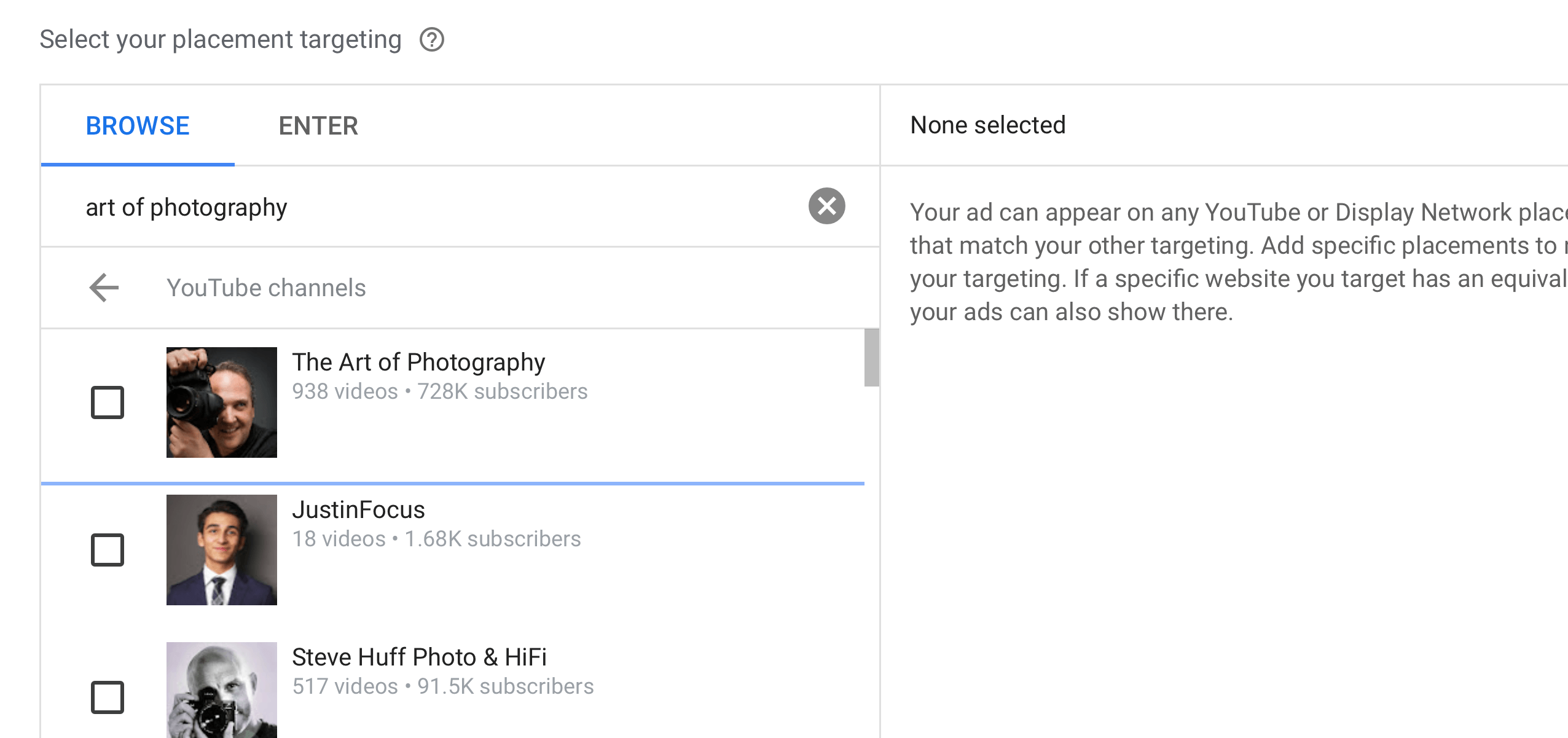1568x738 pixels.
Task: Click 18 videos • 1.68K subscribers text
Action: point(436,539)
